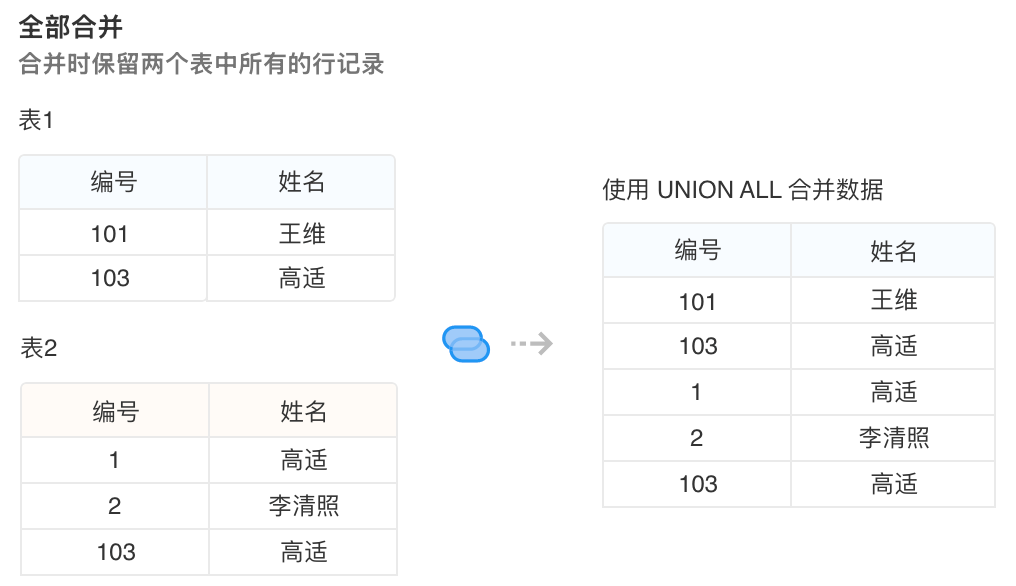Click the cell 2 in 表2
The image size is (1016, 586).
coord(115,506)
